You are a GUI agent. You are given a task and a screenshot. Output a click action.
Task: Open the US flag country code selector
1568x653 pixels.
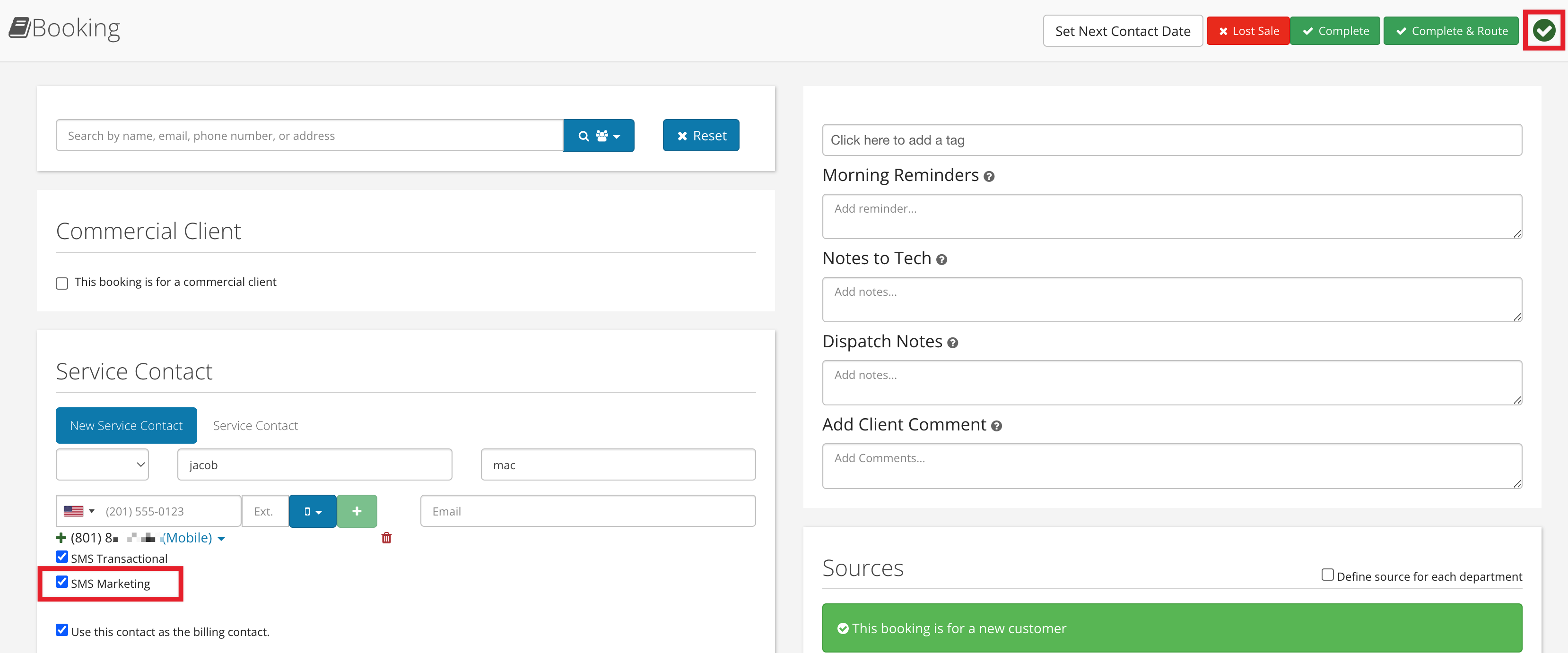click(79, 511)
